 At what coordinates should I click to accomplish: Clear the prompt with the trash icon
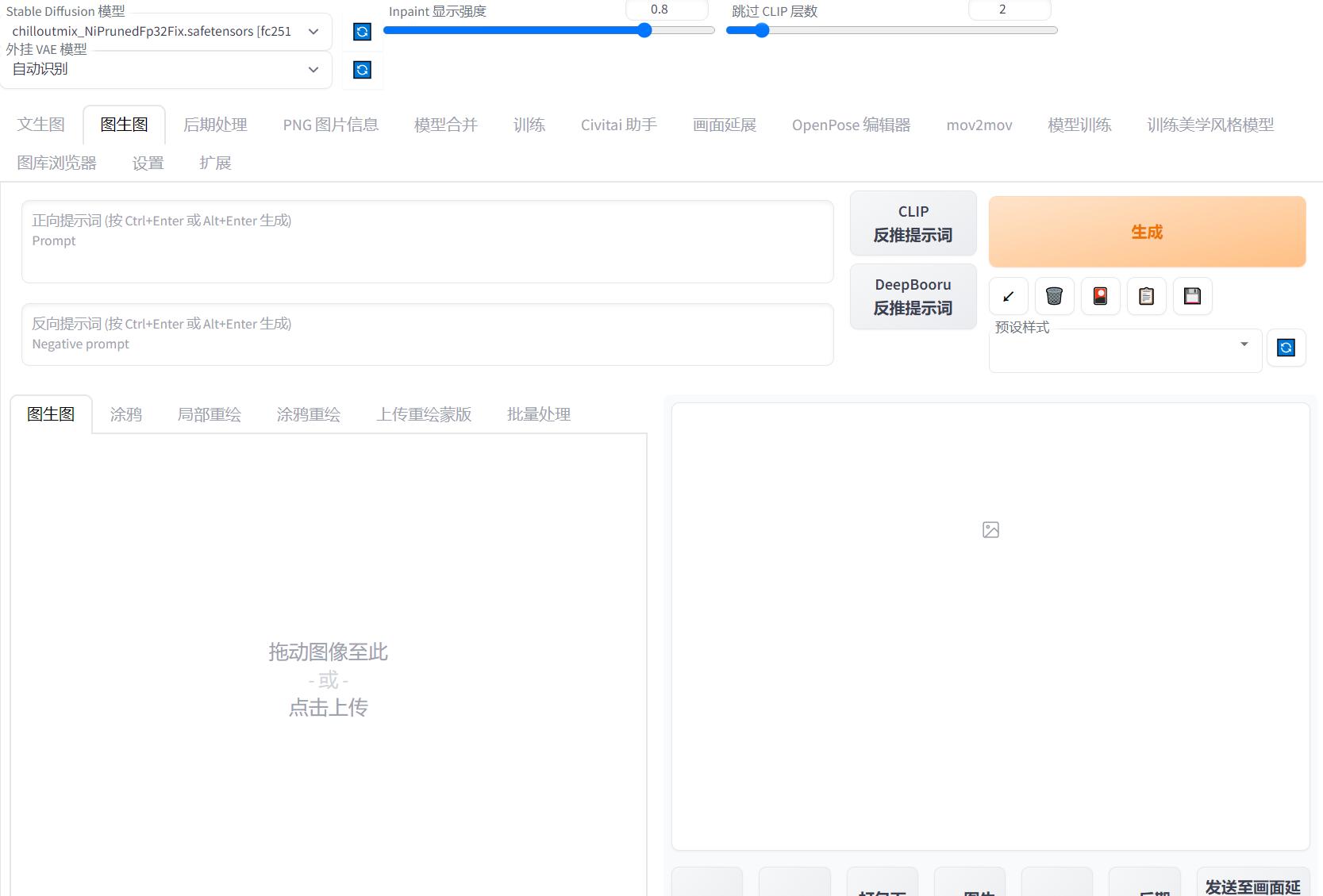point(1054,296)
